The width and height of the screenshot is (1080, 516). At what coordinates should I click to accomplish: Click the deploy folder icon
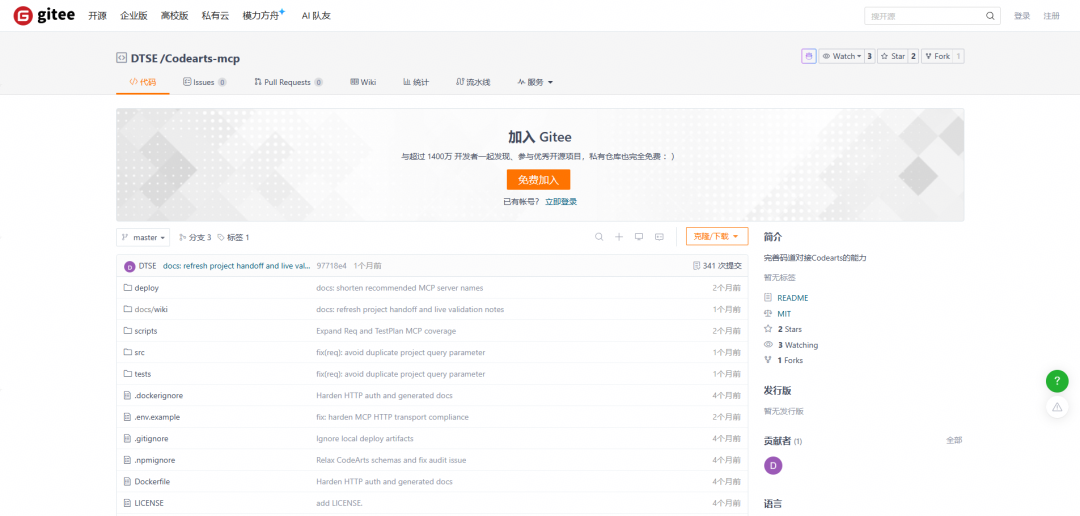pos(127,288)
